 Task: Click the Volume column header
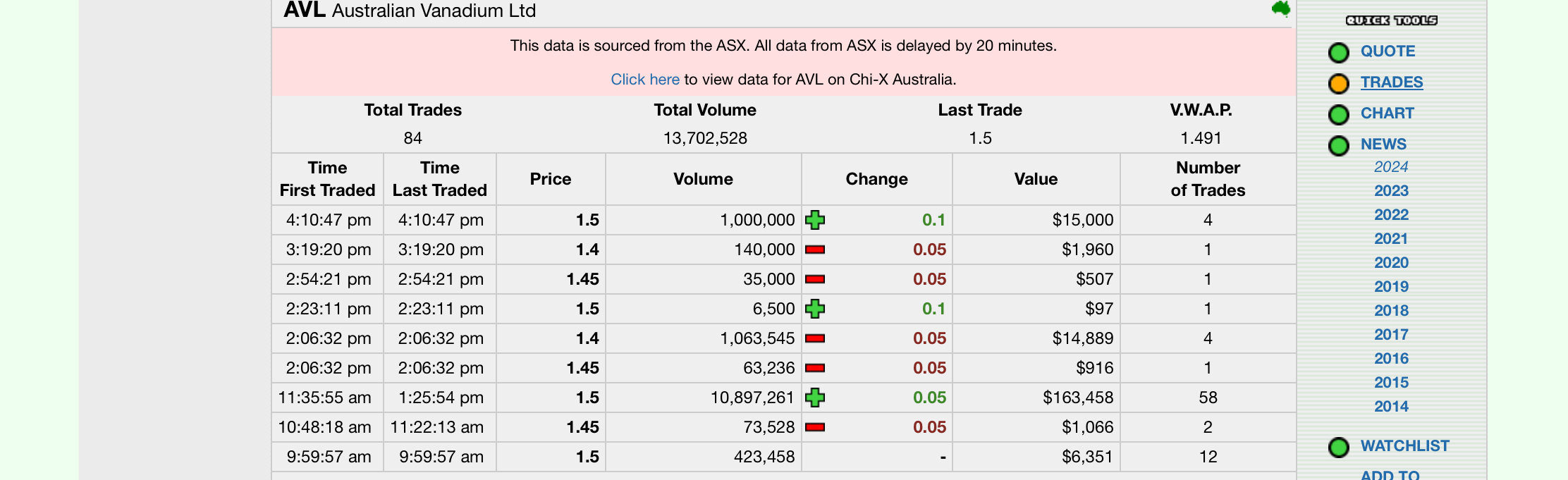[703, 179]
